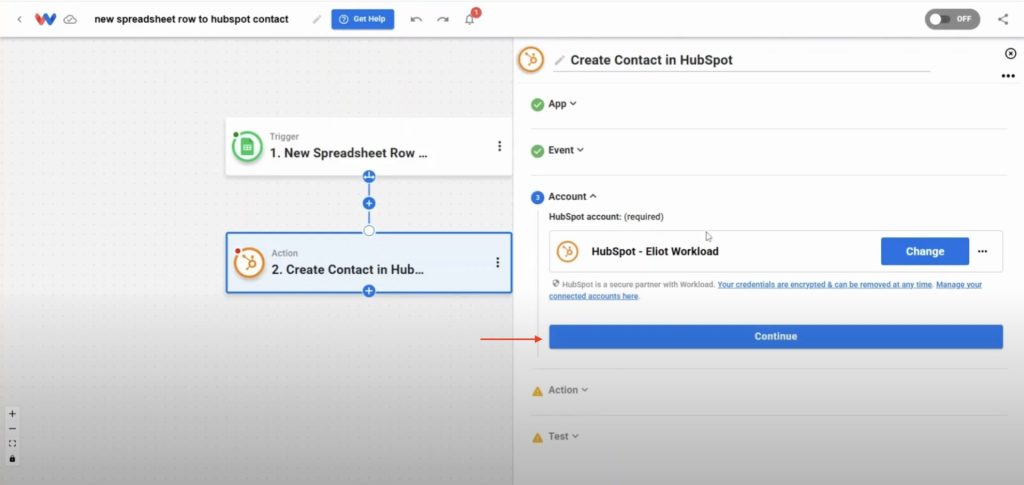1024x485 pixels.
Task: Lock the canvas interactivity
Action: pos(12,459)
